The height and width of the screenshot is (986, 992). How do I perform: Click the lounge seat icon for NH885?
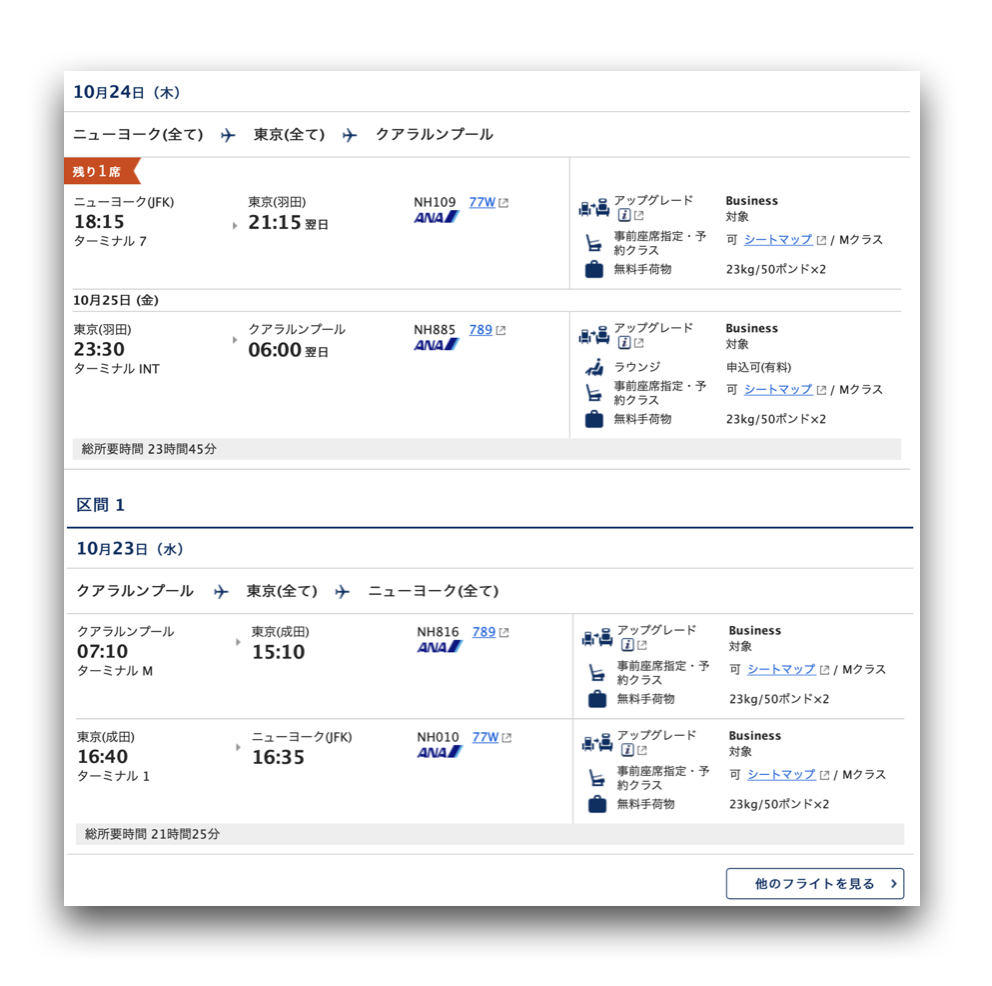coord(594,367)
